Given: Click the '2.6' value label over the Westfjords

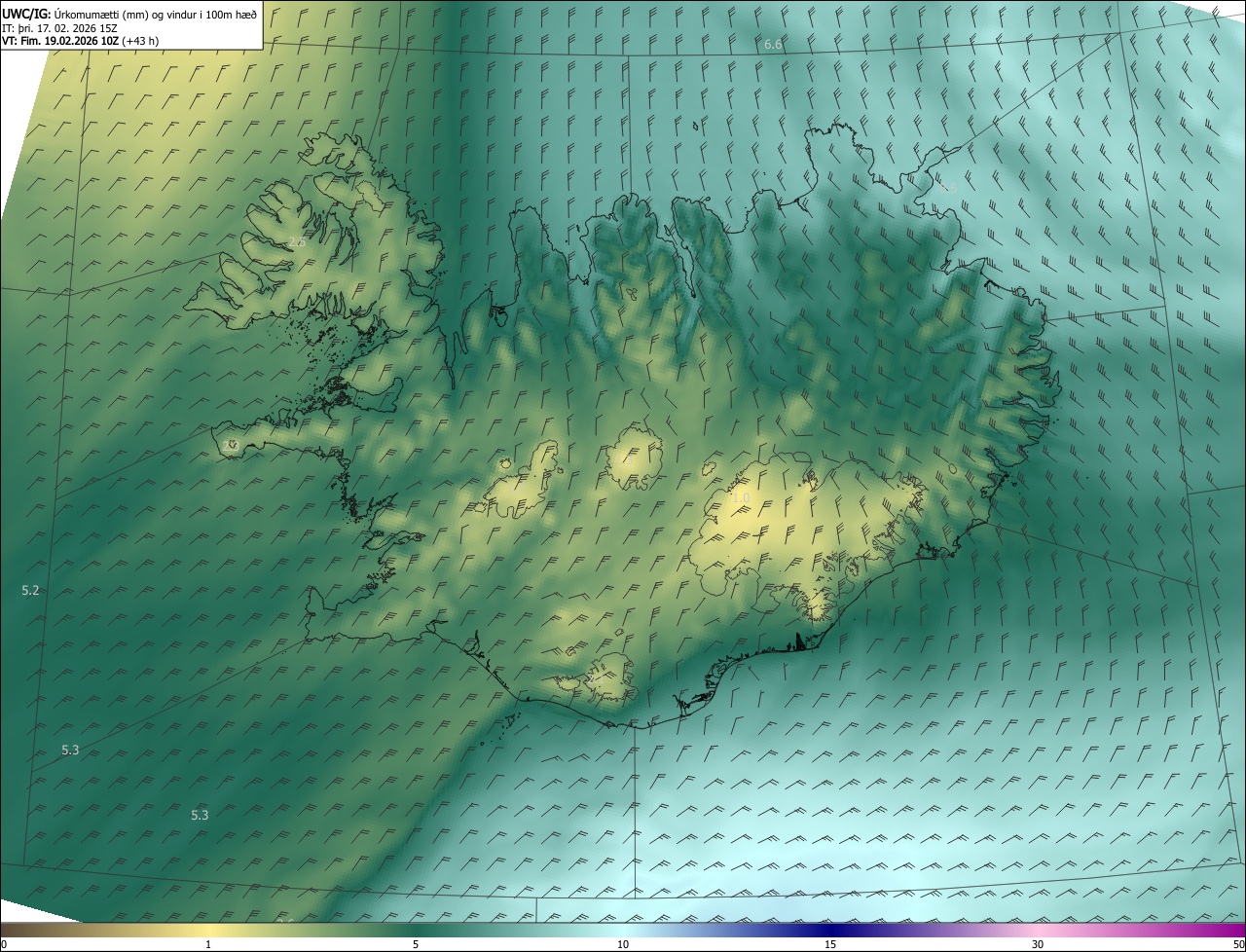Looking at the screenshot, I should tap(296, 241).
